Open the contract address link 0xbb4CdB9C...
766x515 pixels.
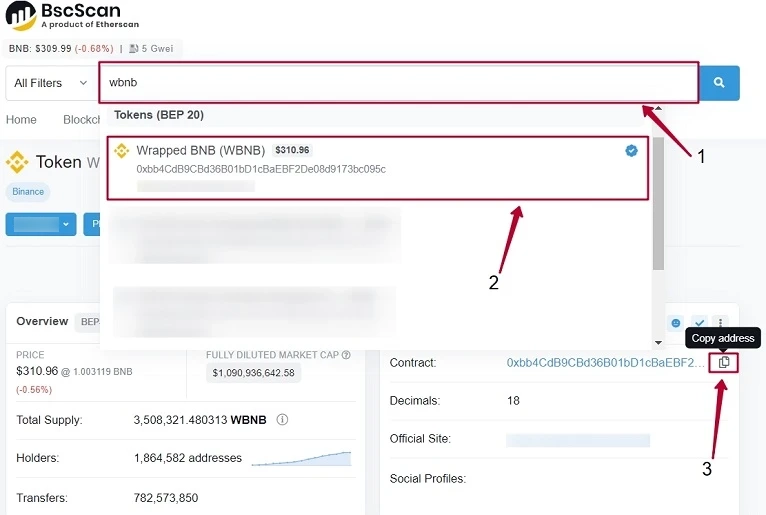coord(605,363)
